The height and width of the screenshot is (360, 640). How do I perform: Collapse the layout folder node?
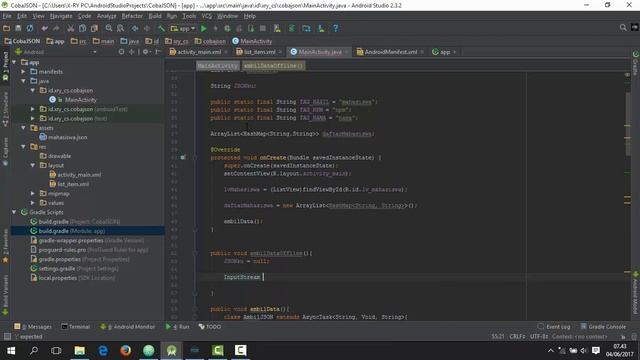(x=33, y=166)
